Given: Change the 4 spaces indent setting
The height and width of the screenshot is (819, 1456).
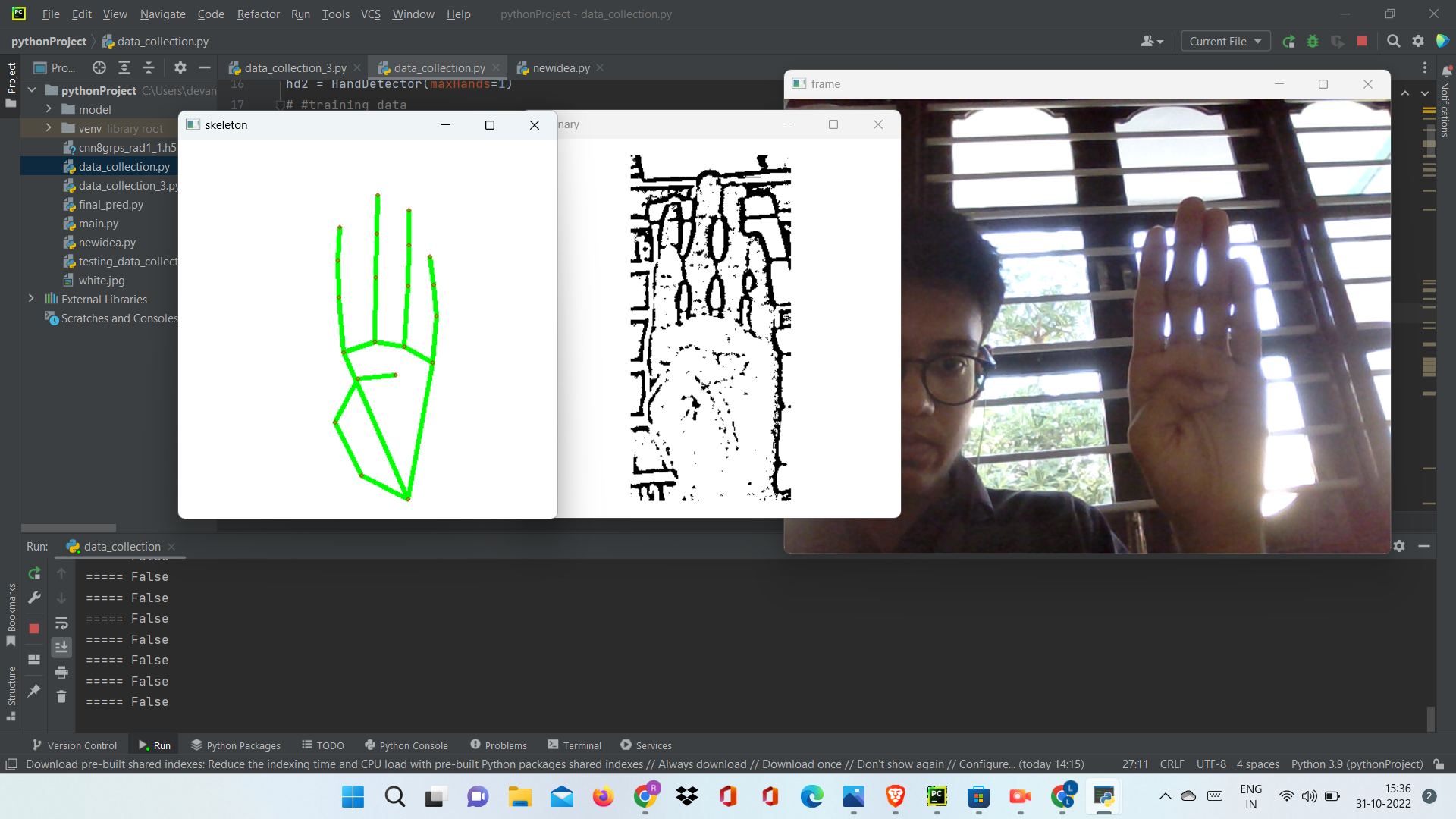Looking at the screenshot, I should [x=1257, y=764].
